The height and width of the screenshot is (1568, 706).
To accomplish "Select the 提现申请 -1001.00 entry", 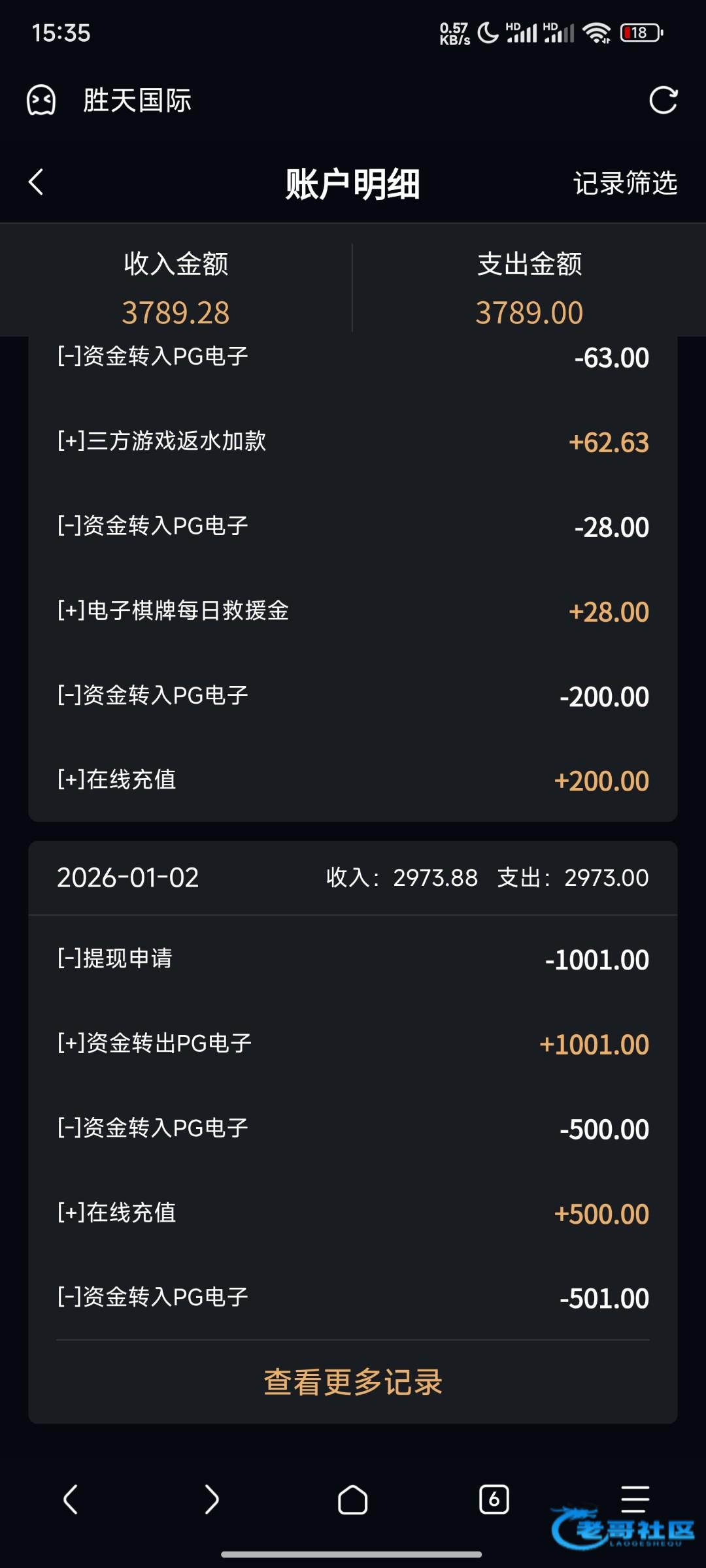I will [x=353, y=959].
